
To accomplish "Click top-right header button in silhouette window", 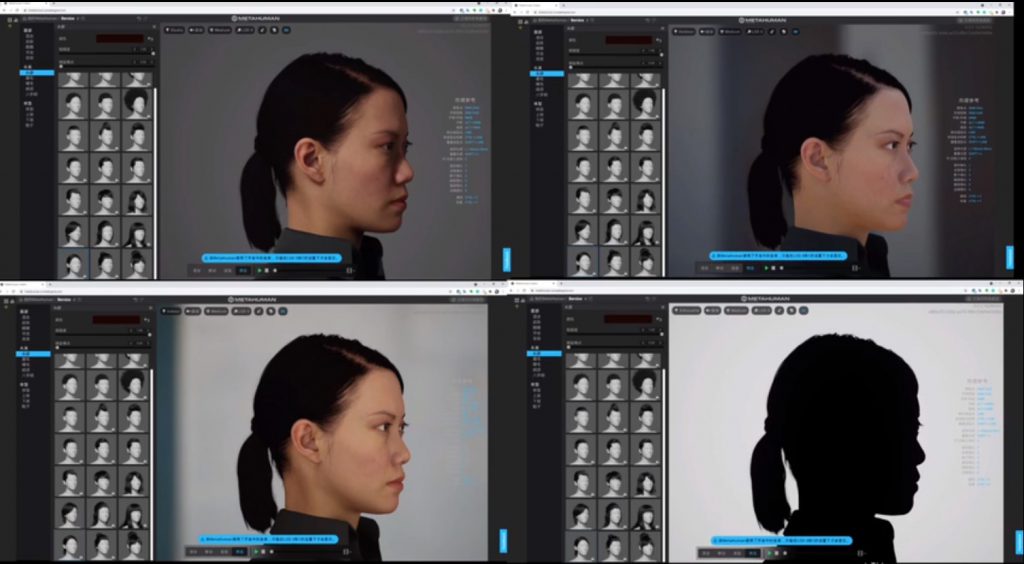I will (x=984, y=298).
